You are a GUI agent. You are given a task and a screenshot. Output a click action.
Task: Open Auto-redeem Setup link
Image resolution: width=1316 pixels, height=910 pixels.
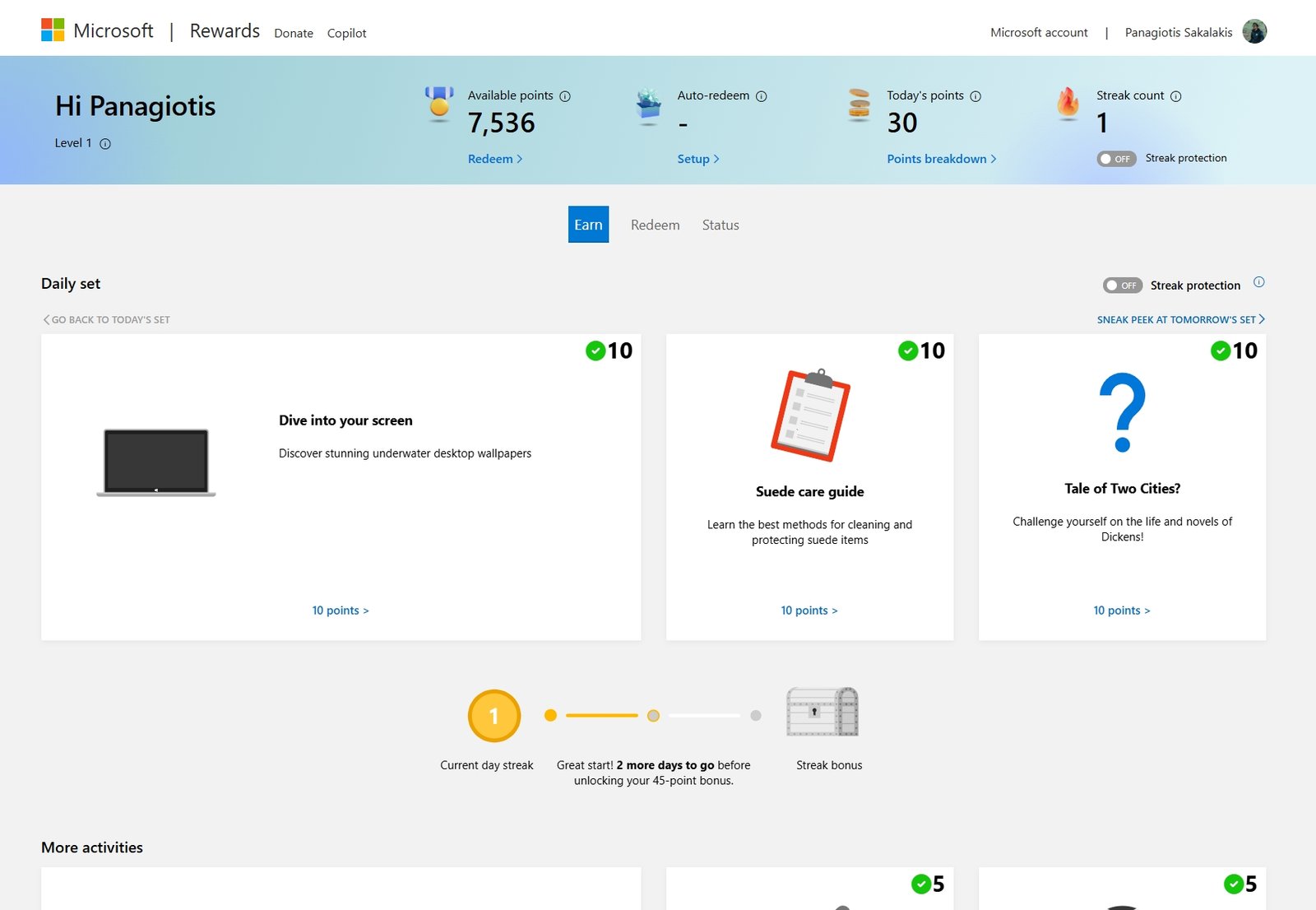coord(698,159)
